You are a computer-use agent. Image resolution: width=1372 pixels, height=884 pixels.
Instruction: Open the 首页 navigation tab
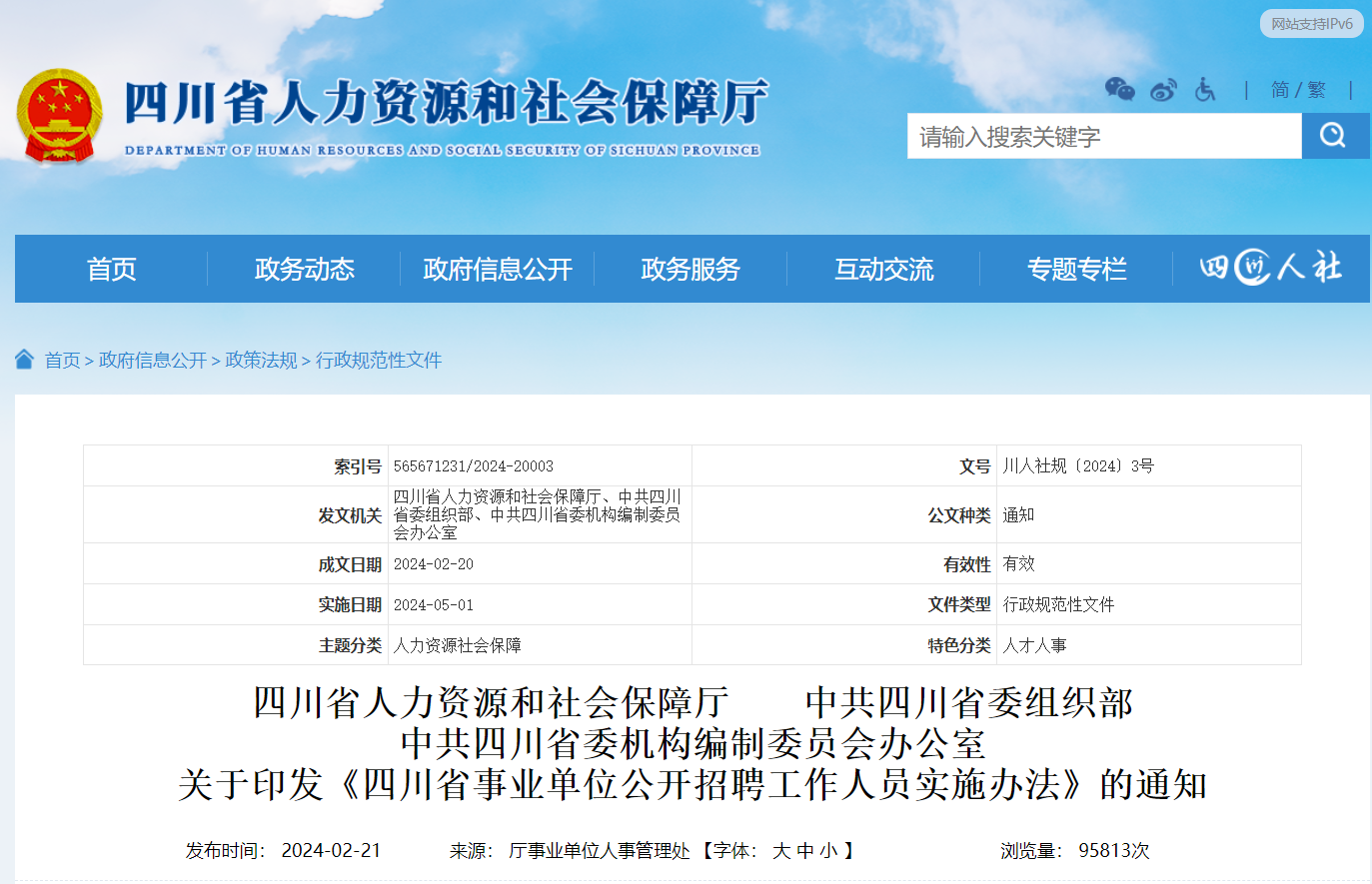(x=111, y=269)
